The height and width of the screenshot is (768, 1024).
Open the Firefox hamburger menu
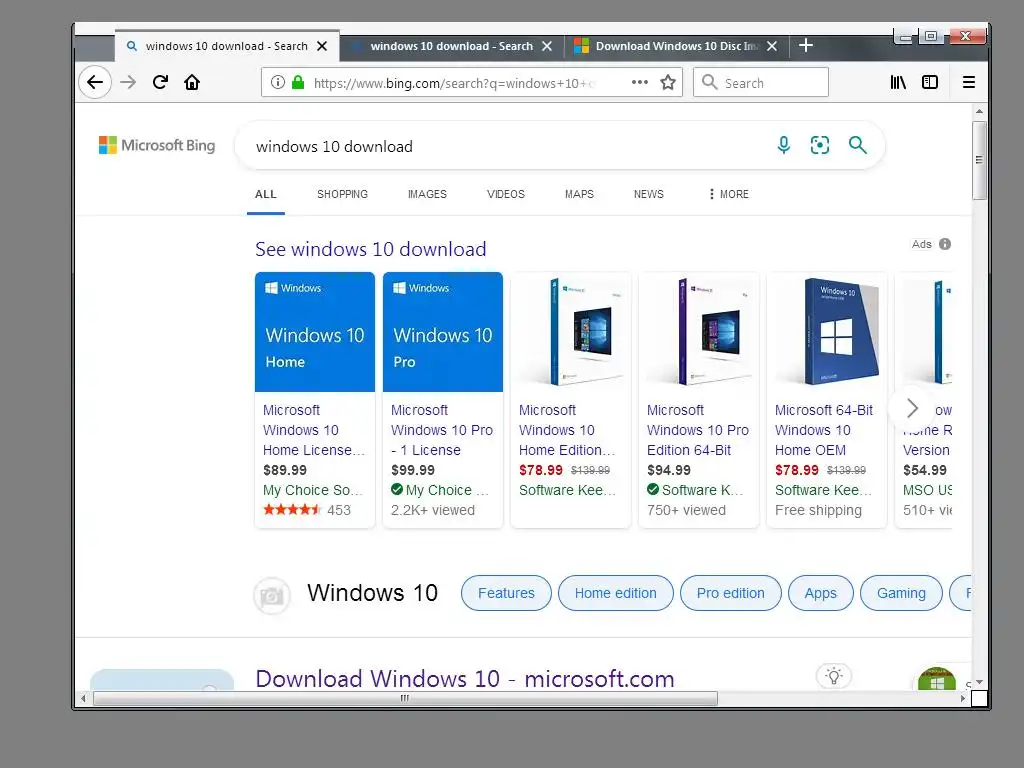coord(969,82)
